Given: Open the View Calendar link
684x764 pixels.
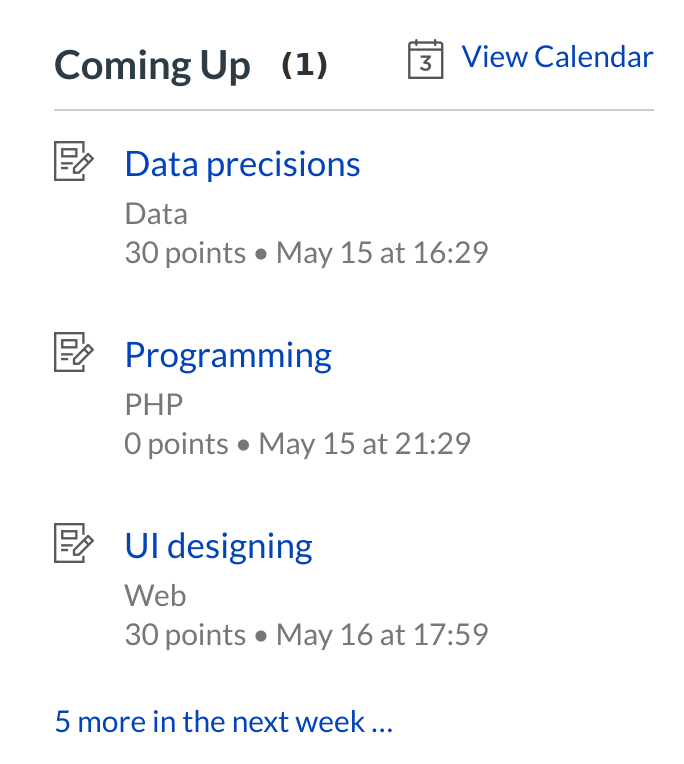Looking at the screenshot, I should click(557, 57).
